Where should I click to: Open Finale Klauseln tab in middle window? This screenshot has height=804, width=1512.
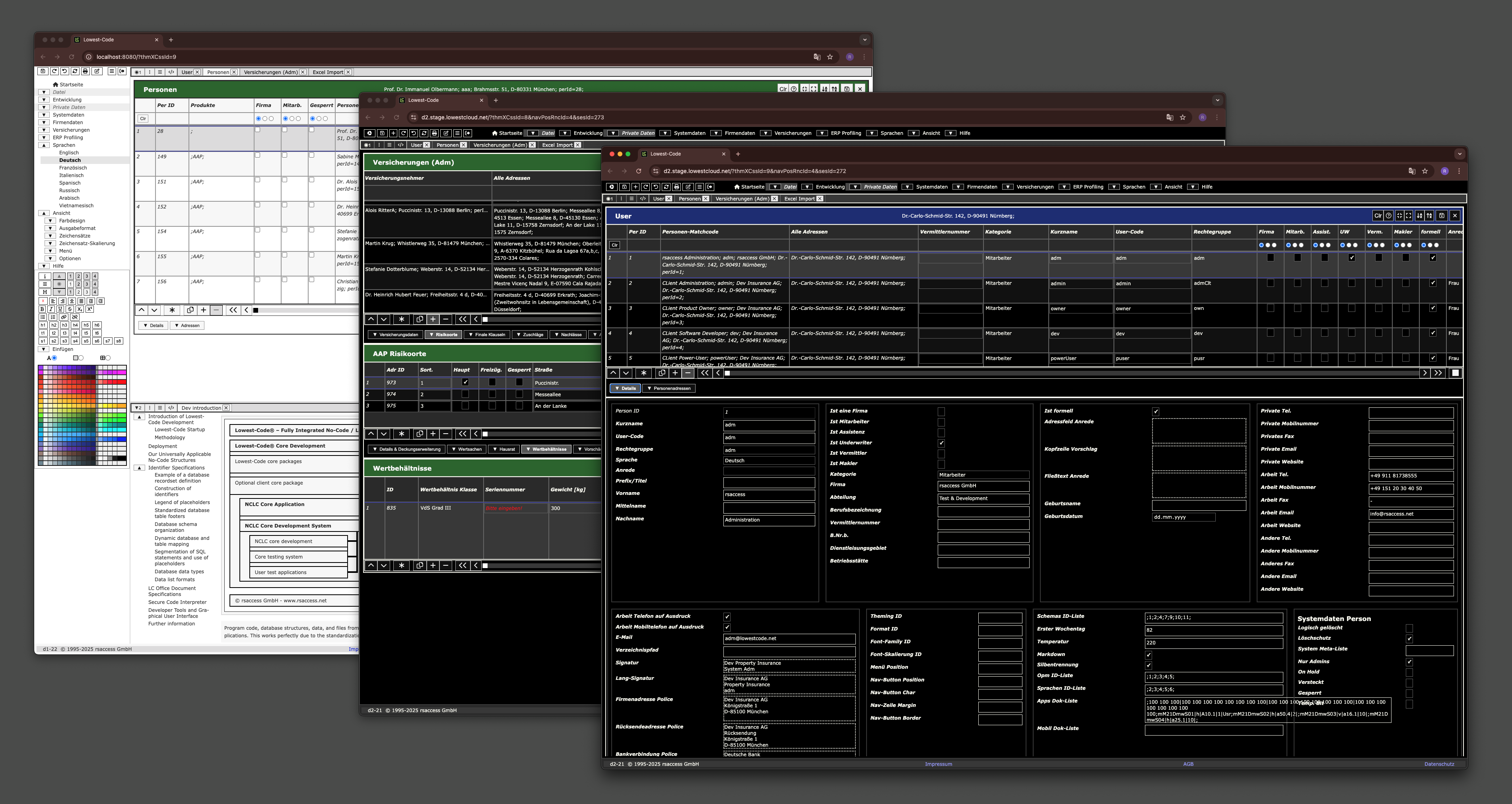[486, 335]
